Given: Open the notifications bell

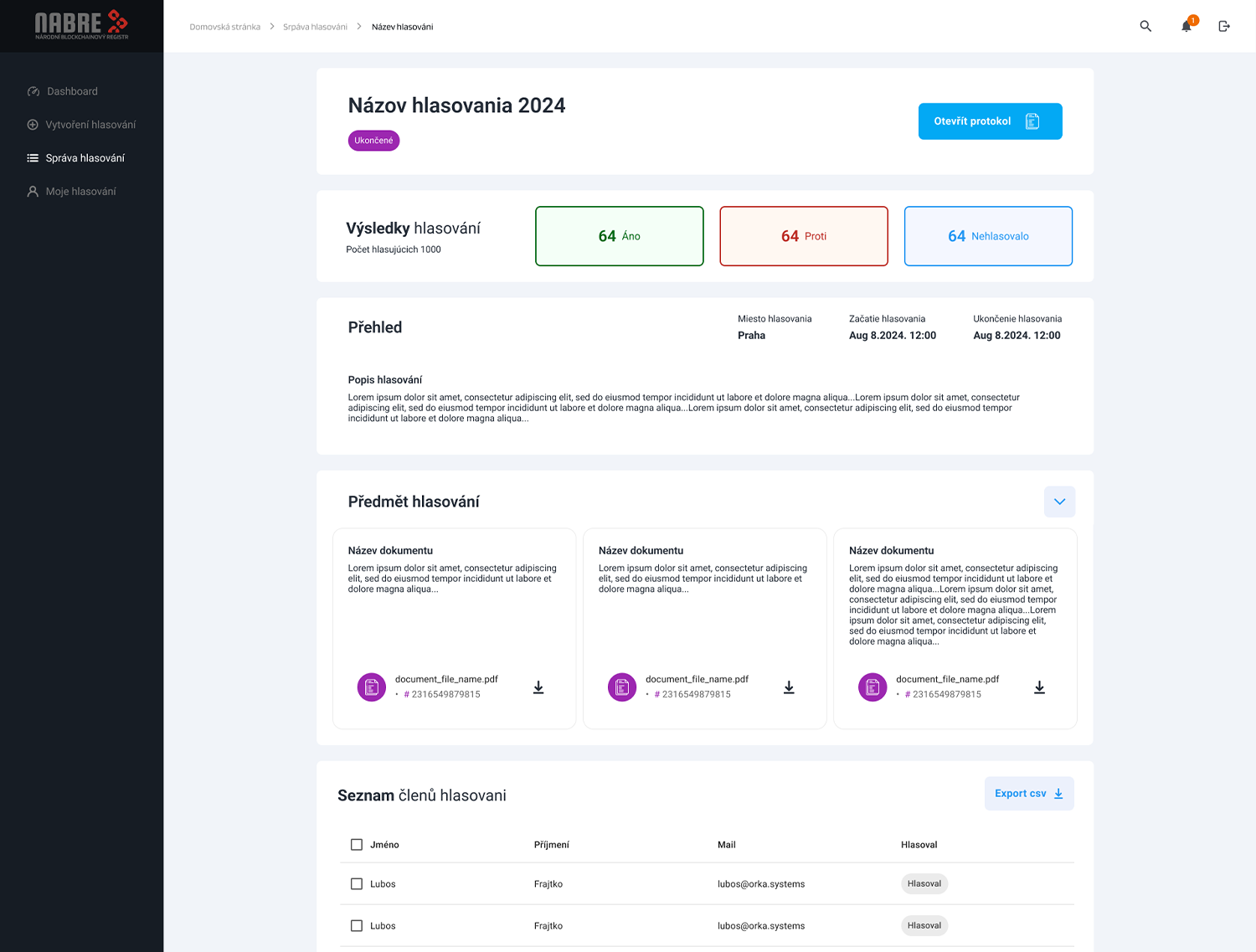Looking at the screenshot, I should 1187,27.
